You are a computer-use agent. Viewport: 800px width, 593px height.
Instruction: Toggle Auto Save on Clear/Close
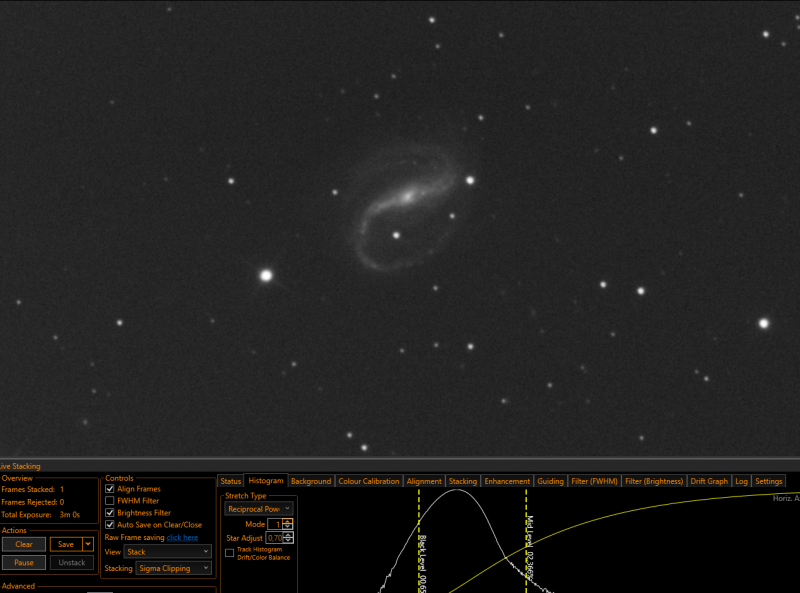(110, 525)
